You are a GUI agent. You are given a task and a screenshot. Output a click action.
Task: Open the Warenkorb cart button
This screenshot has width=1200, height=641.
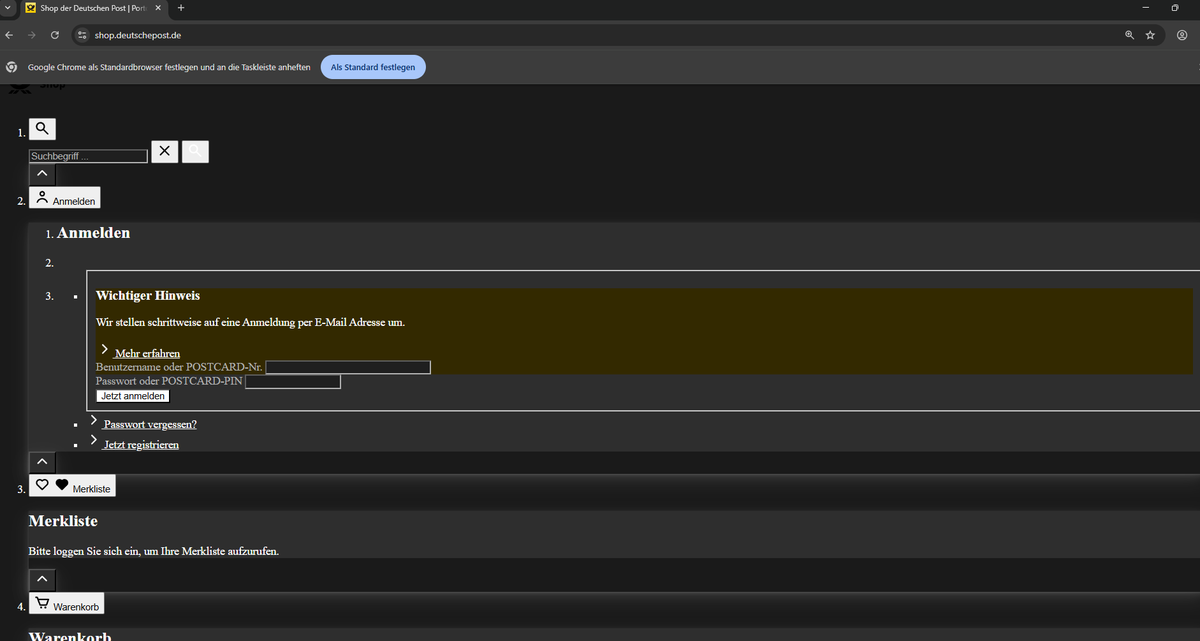pos(66,605)
